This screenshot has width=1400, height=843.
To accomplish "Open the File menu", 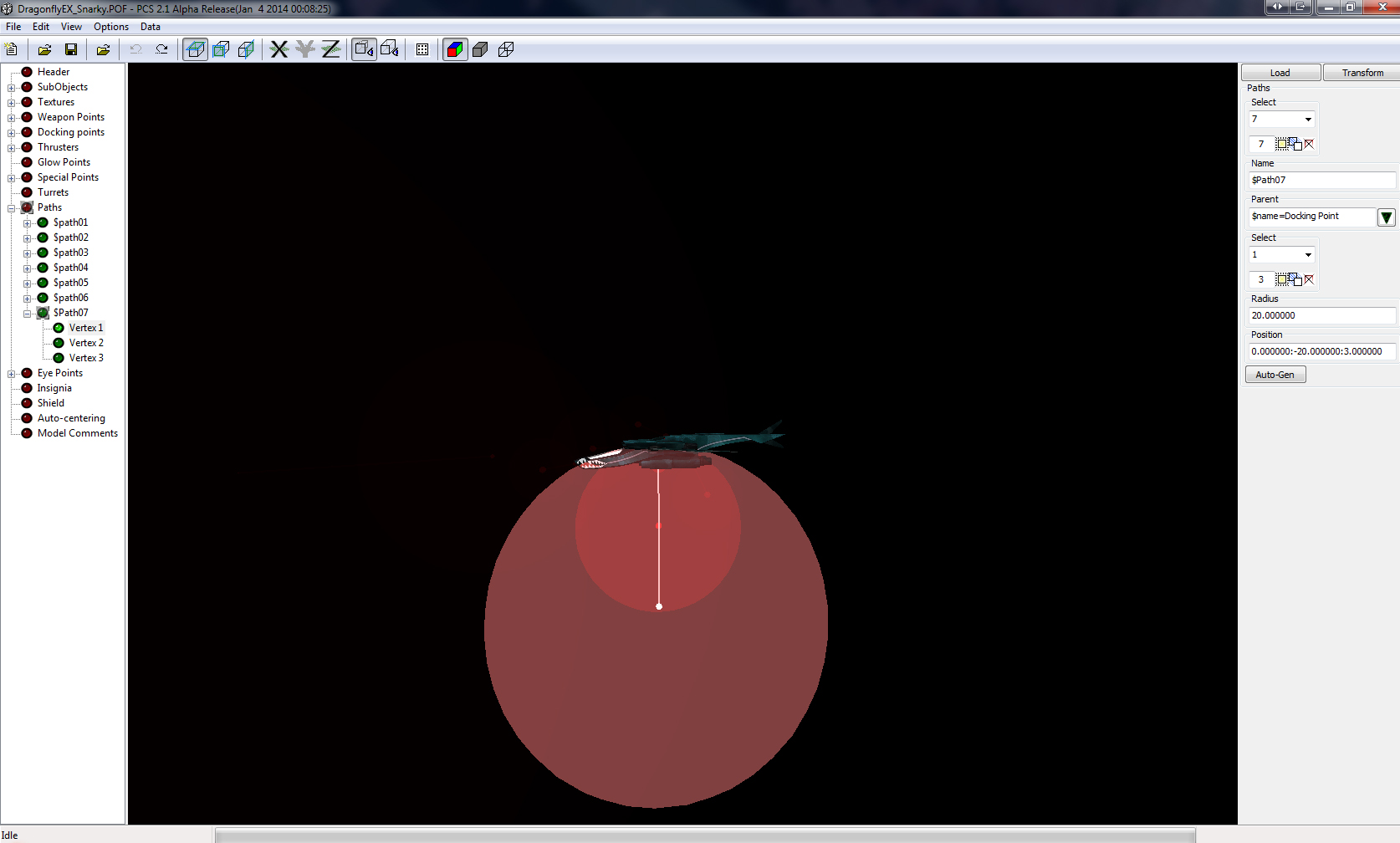I will [x=13, y=27].
